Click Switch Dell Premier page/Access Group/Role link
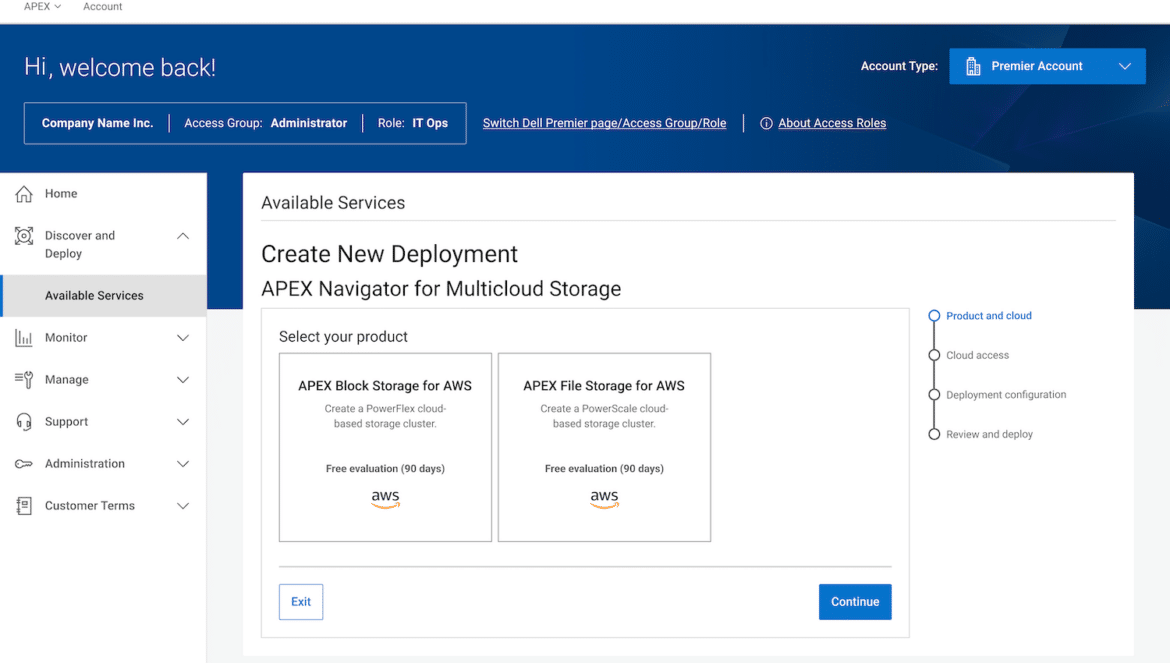This screenshot has height=663, width=1170. (x=604, y=124)
